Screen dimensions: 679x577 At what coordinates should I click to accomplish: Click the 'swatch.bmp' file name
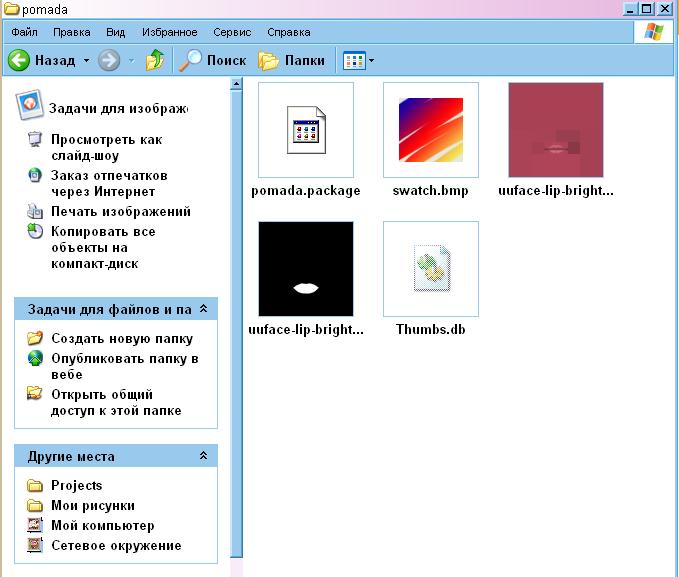[430, 191]
